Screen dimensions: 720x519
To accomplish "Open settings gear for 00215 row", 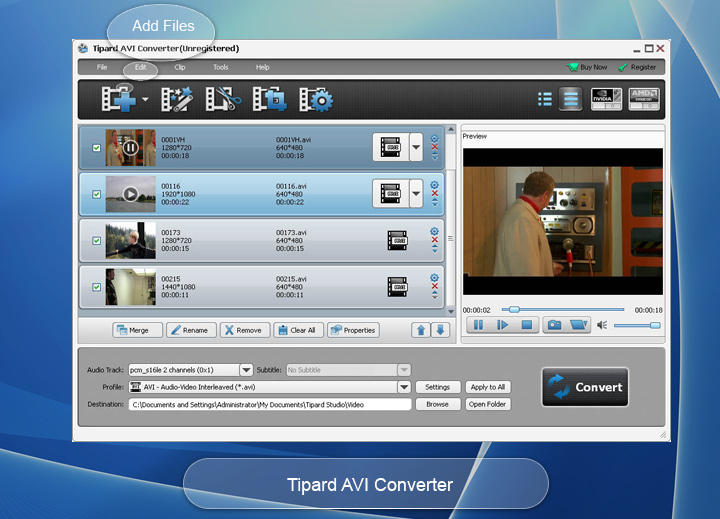I will (x=434, y=277).
